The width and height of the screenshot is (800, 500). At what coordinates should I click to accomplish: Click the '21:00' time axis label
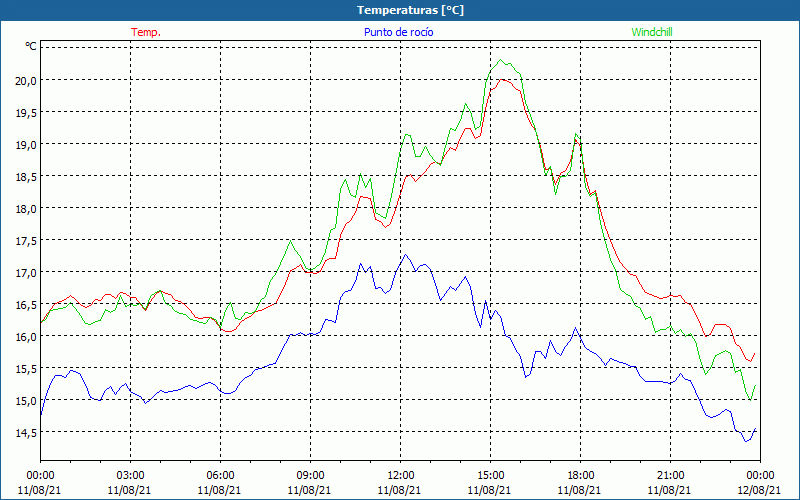click(670, 476)
